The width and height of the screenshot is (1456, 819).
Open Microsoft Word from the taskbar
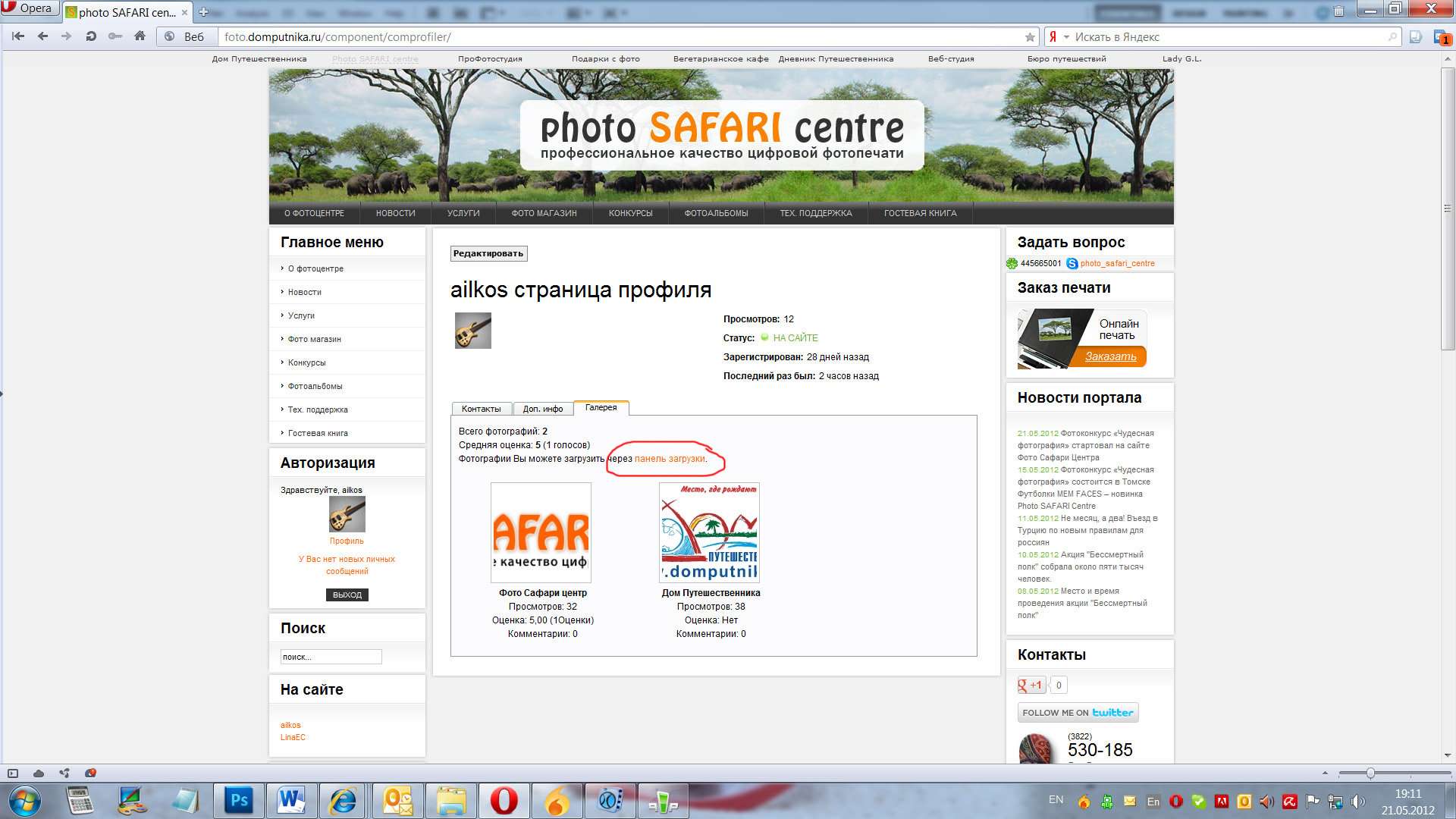(290, 801)
